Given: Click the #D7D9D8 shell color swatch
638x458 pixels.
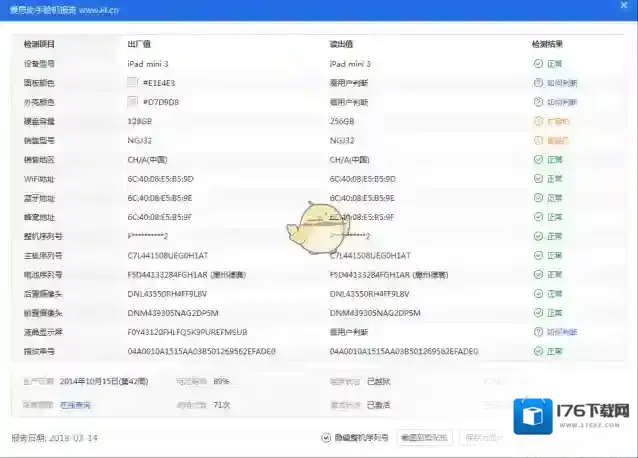Looking at the screenshot, I should (x=132, y=102).
